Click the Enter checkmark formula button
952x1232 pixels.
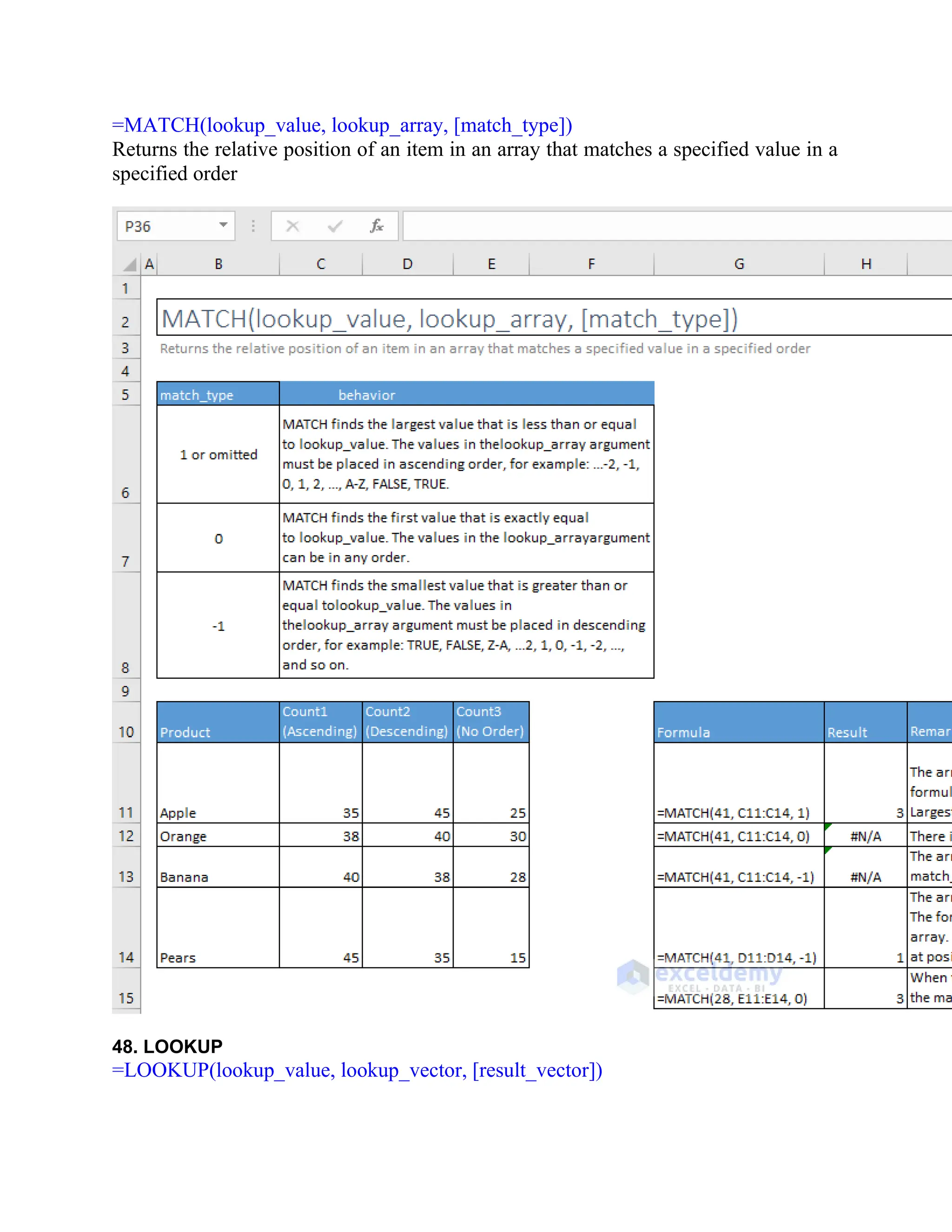pos(334,226)
